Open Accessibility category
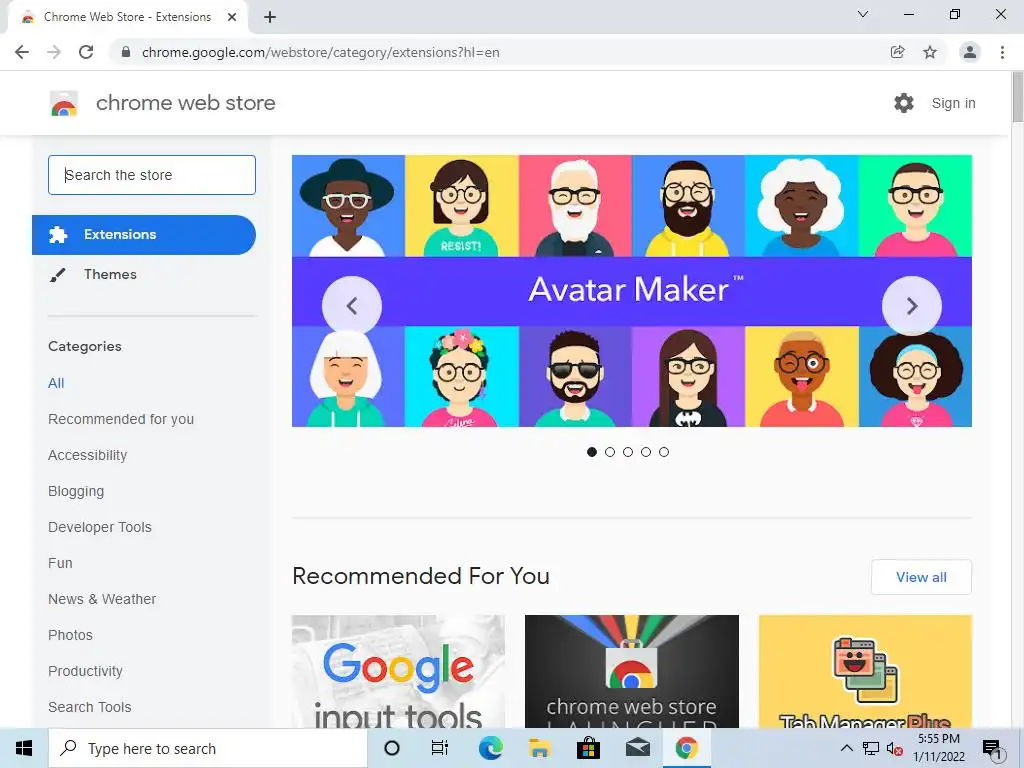The image size is (1024, 768). click(88, 455)
